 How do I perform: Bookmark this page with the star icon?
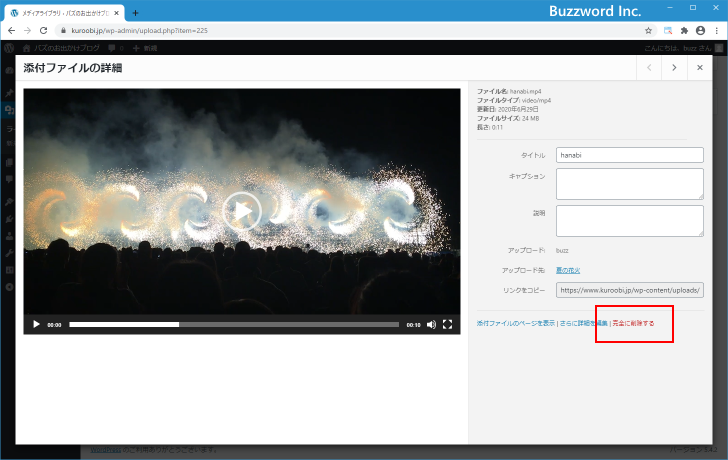648,31
